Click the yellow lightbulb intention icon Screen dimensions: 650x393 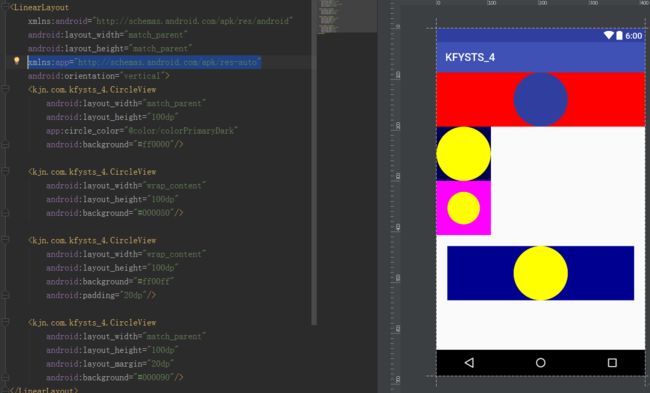17,61
